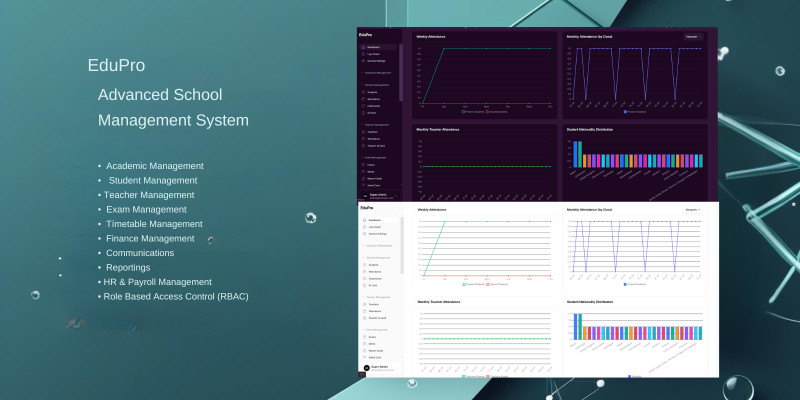Open Students in the light sidebar
The height and width of the screenshot is (400, 800).
[x=372, y=264]
